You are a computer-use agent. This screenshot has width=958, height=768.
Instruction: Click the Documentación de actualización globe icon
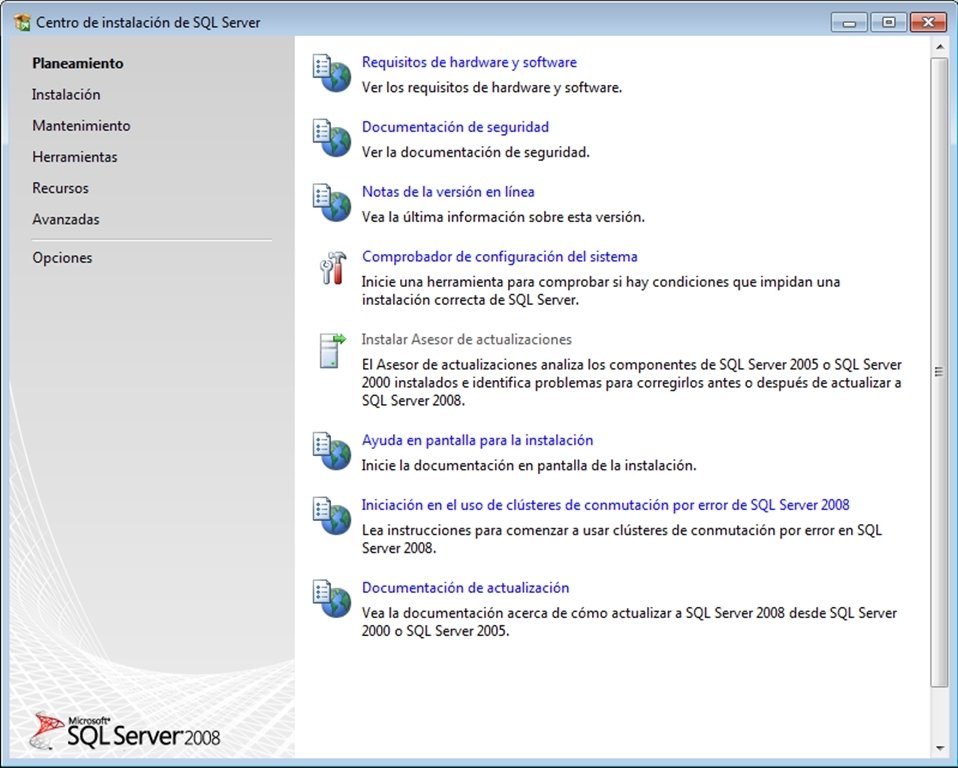point(332,599)
